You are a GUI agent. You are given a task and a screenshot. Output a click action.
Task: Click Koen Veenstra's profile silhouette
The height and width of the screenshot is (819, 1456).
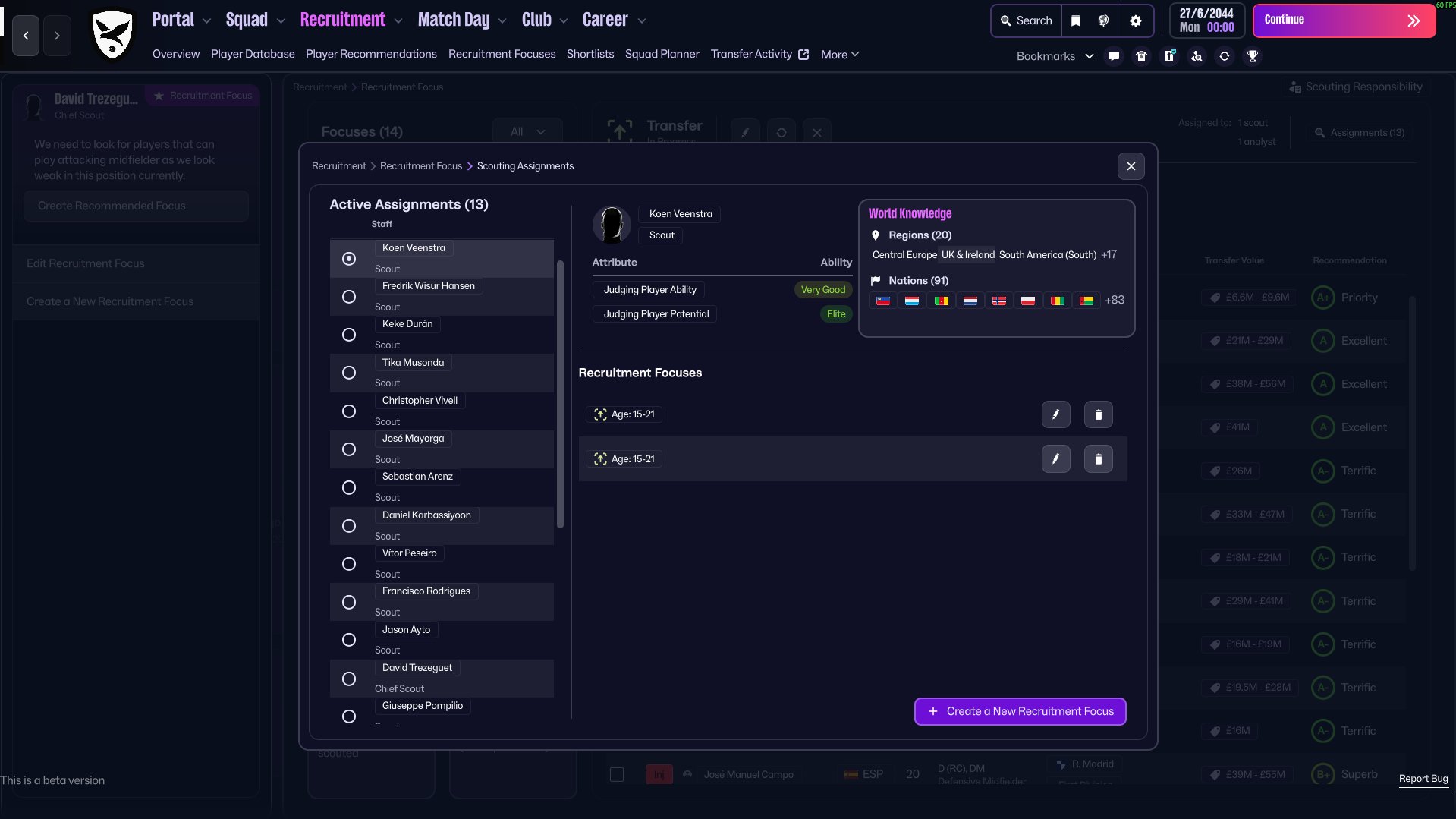[612, 225]
